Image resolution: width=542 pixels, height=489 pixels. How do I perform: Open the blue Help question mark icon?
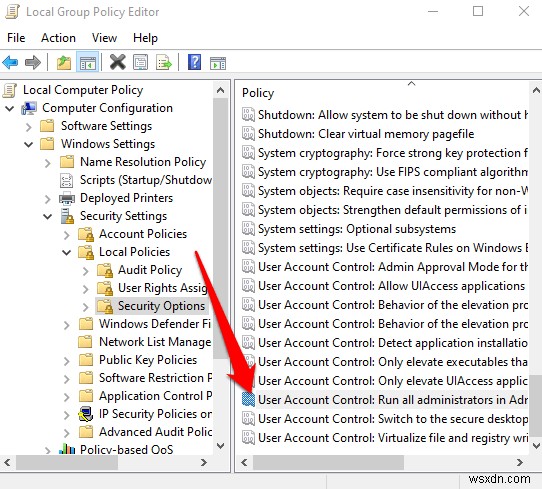coord(194,62)
